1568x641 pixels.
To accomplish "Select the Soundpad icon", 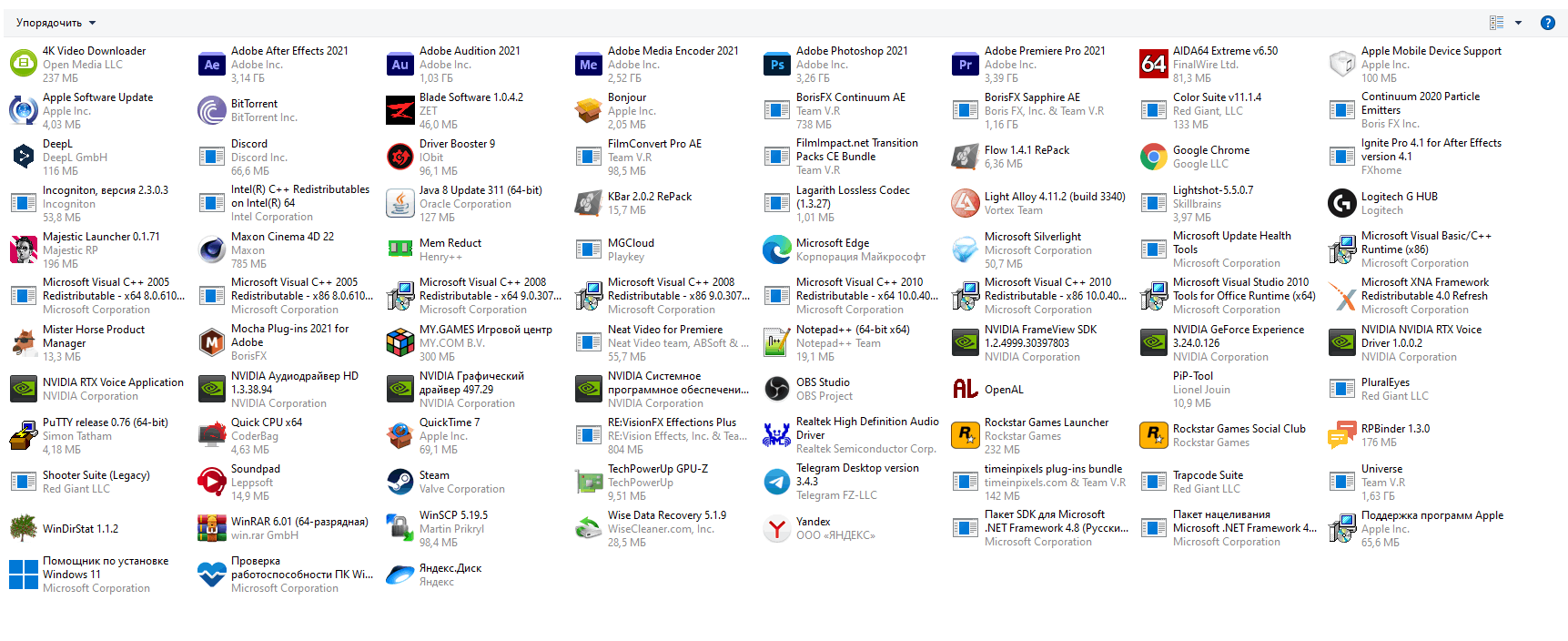I will pyautogui.click(x=211, y=482).
